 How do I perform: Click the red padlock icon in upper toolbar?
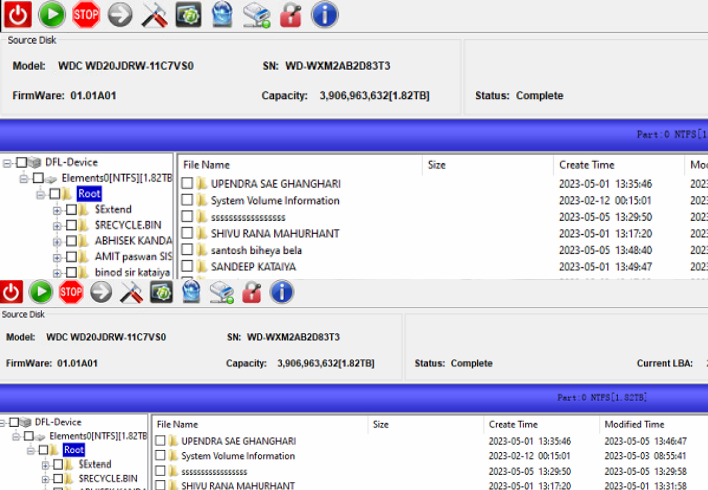290,15
